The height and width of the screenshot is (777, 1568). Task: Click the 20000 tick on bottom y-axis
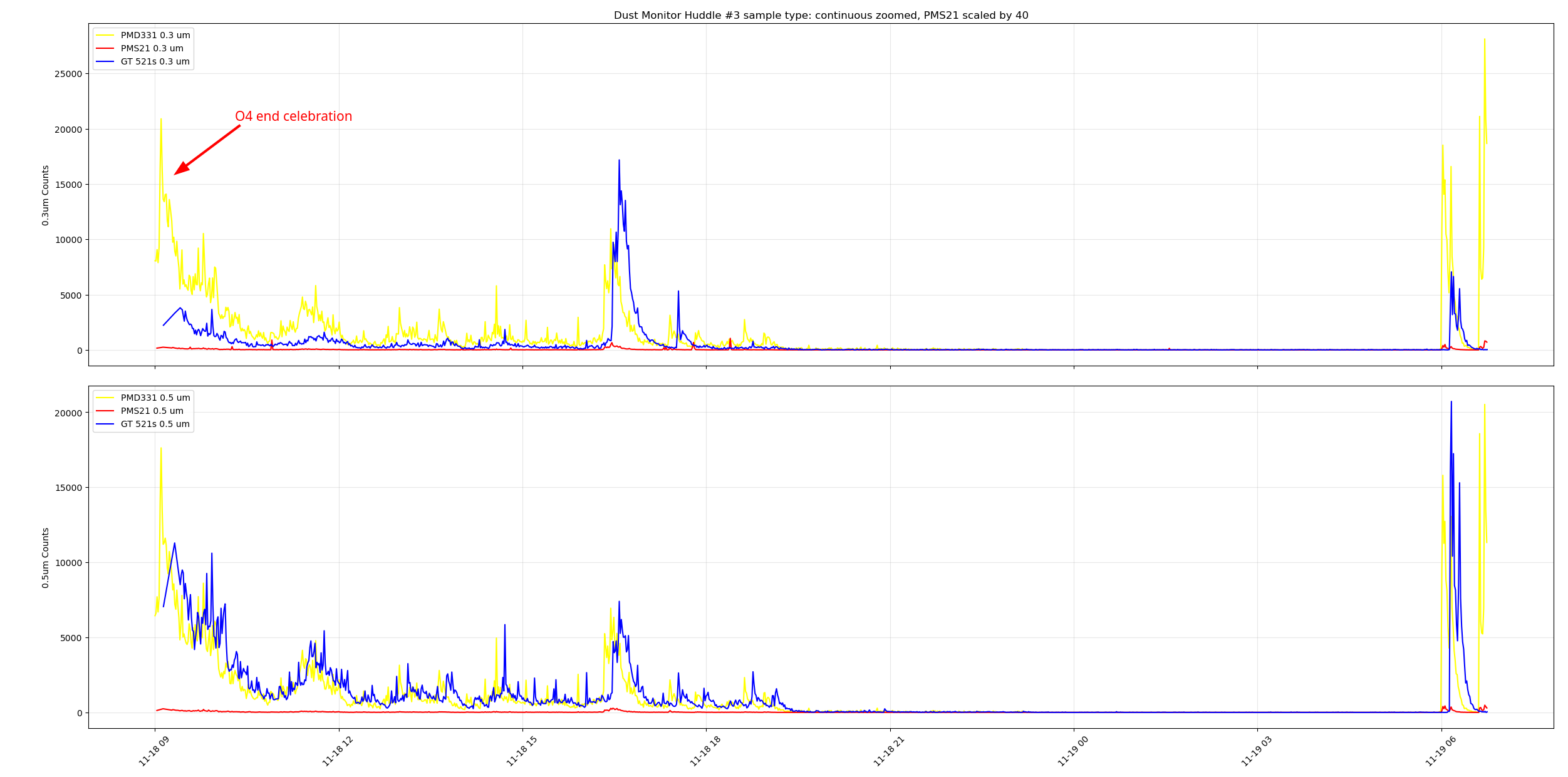tap(68, 413)
